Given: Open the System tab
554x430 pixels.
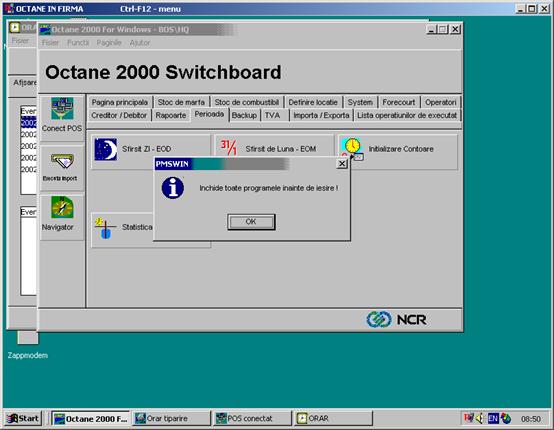Looking at the screenshot, I should point(360,102).
